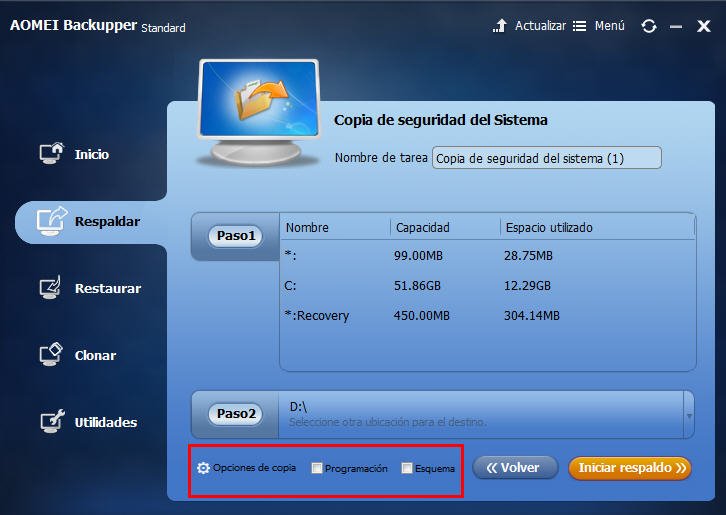726x515 pixels.
Task: Click the Utilidades tools icon
Action: [52, 421]
